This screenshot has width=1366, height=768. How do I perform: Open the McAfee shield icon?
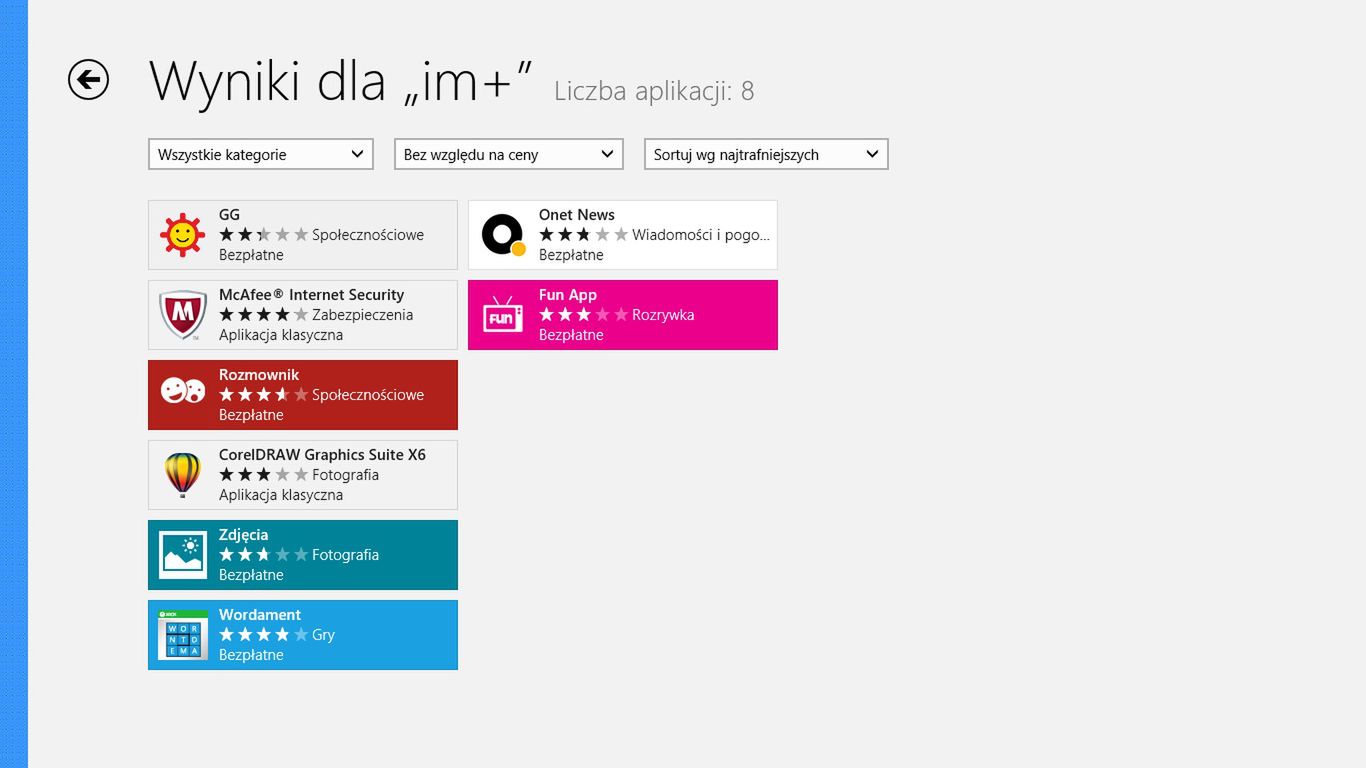point(183,315)
